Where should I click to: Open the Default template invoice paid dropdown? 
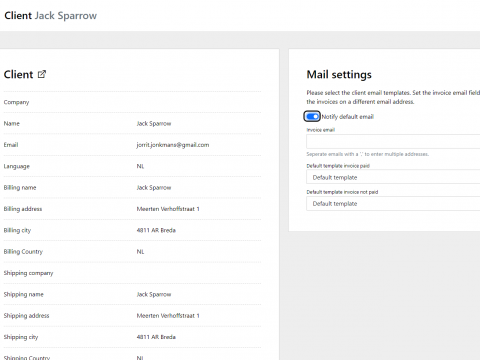click(393, 177)
